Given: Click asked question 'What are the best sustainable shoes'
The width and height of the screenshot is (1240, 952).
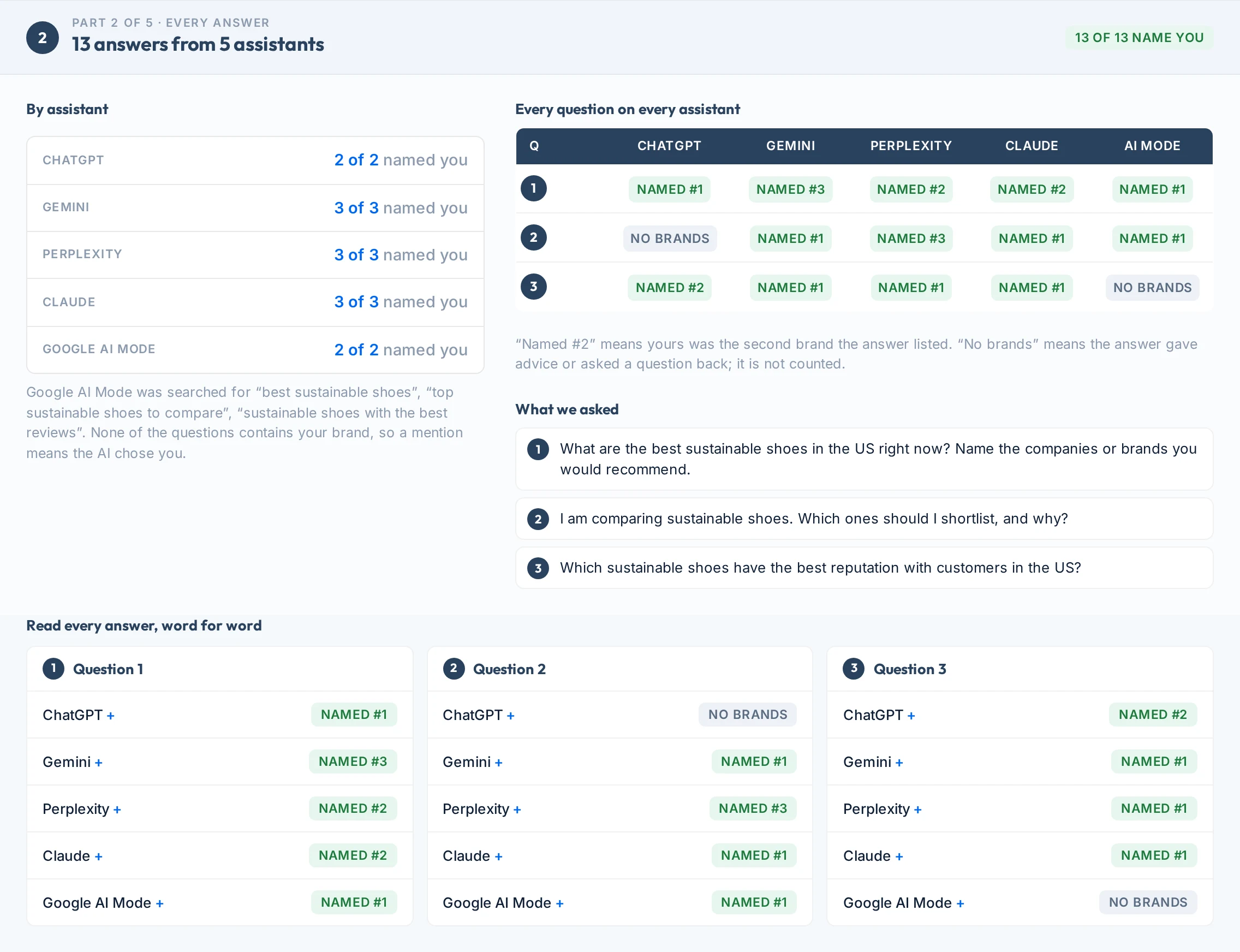Looking at the screenshot, I should pyautogui.click(x=864, y=460).
